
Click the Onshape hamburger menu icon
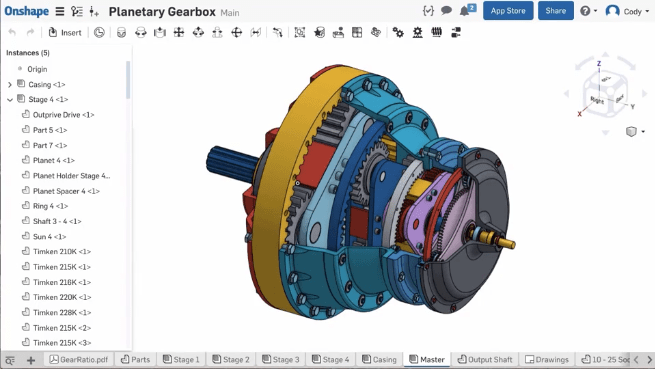tap(60, 11)
